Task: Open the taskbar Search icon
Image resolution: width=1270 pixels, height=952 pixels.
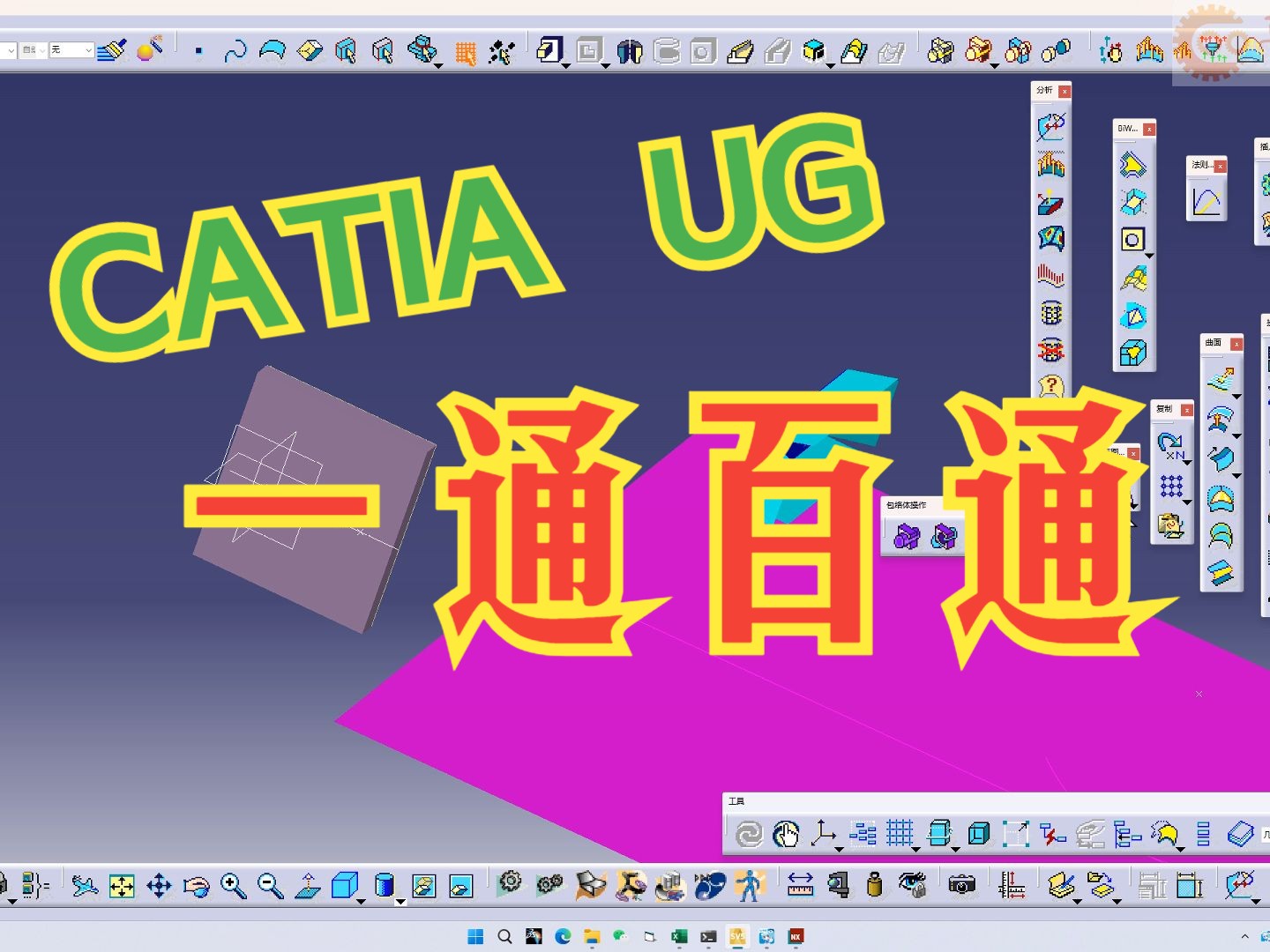Action: [504, 936]
